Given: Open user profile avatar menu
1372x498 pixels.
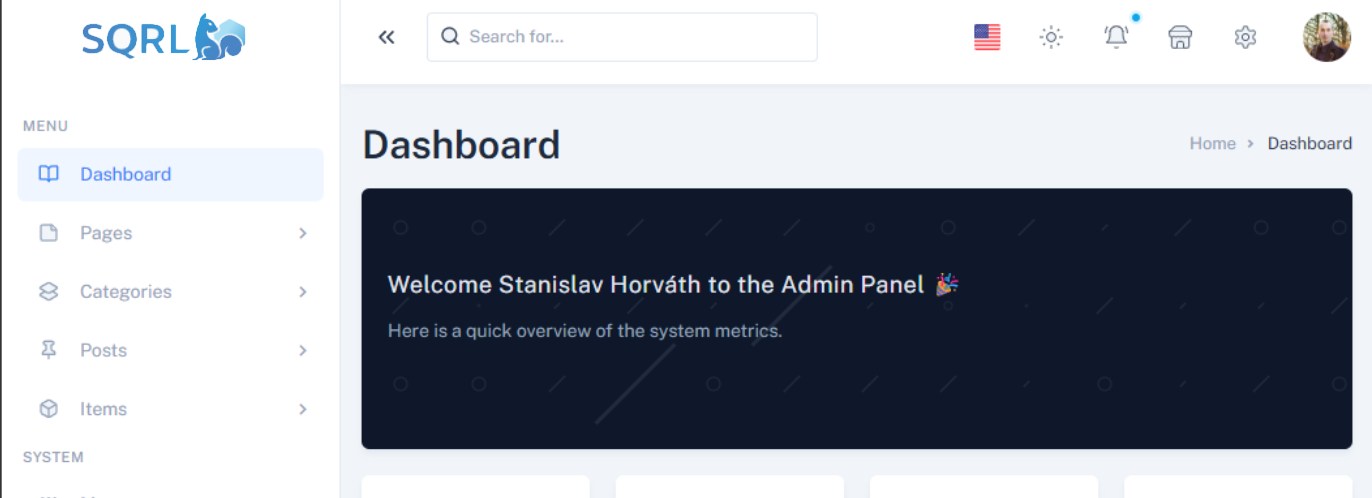Looking at the screenshot, I should tap(1327, 37).
